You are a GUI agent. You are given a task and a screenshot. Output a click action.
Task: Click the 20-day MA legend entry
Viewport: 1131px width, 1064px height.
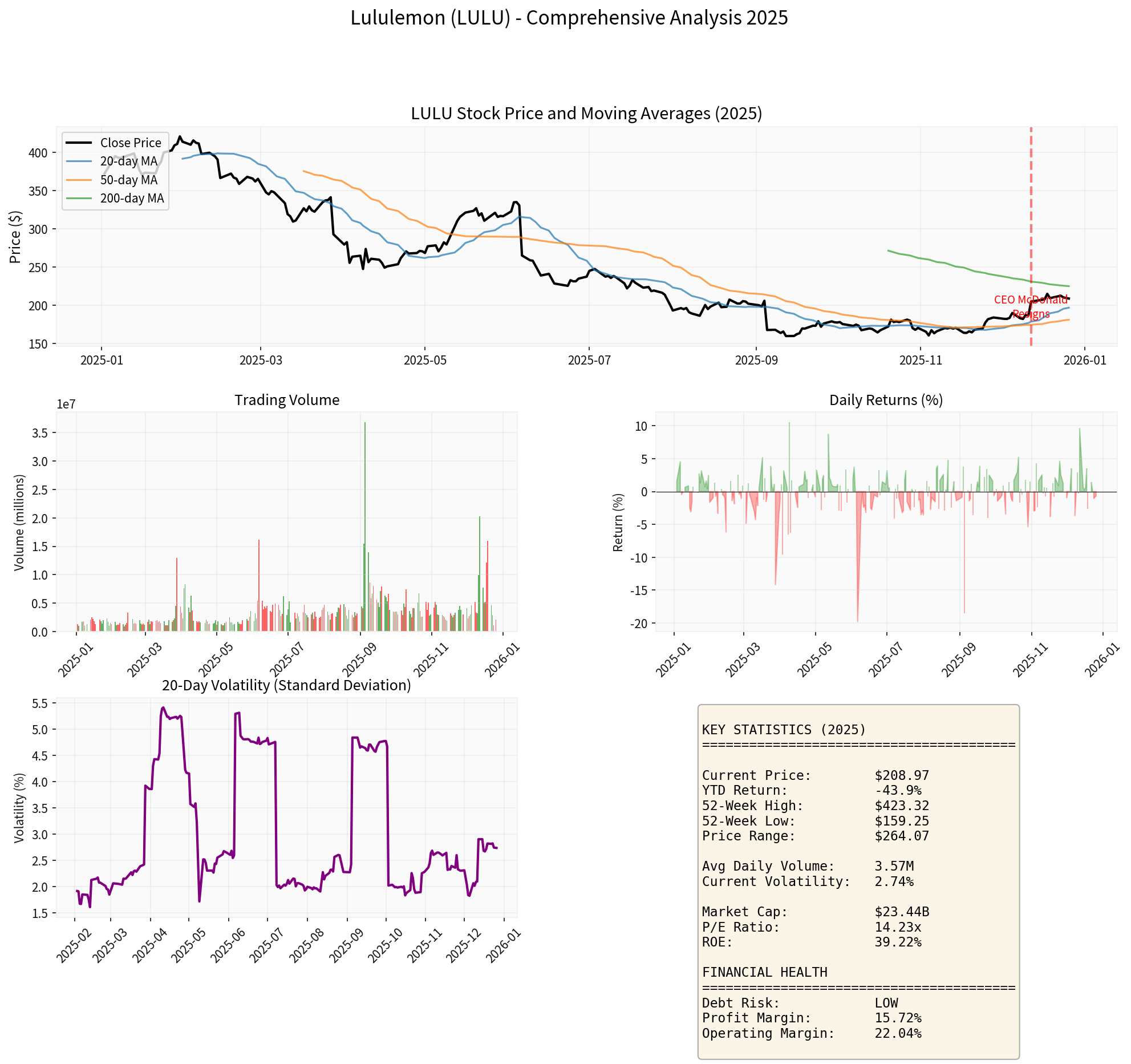coord(128,161)
